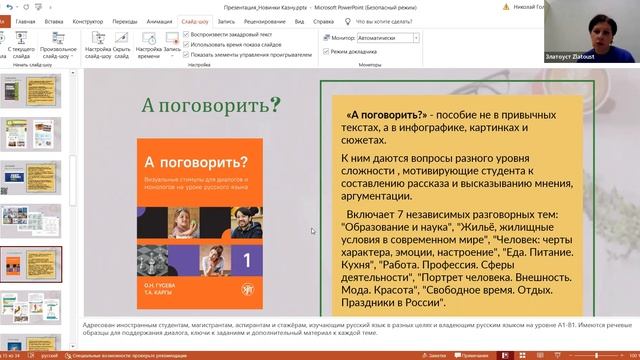
Task: Click the zoom out minus button
Action: coord(571,356)
